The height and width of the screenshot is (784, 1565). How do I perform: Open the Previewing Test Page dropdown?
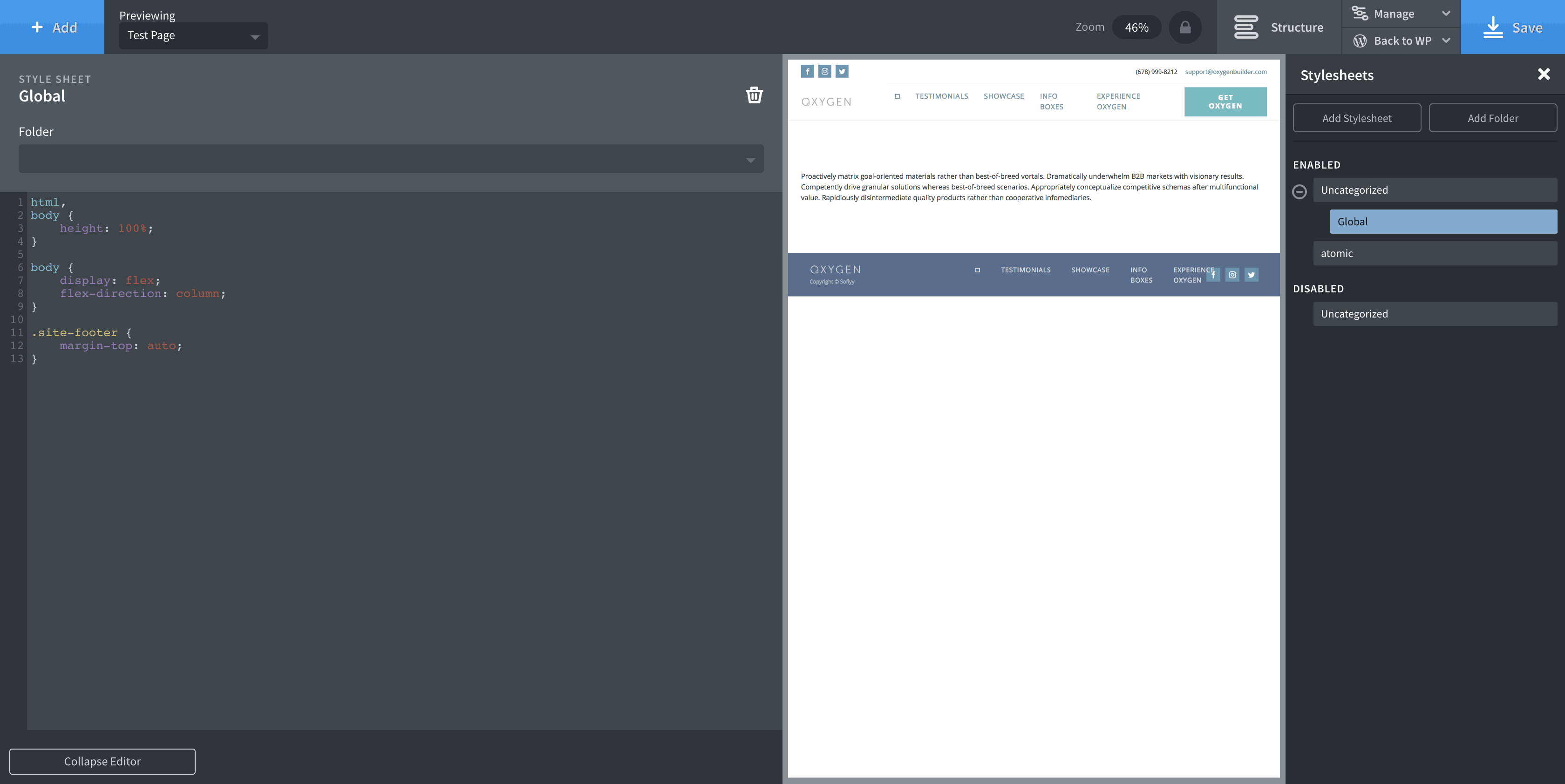pos(193,36)
